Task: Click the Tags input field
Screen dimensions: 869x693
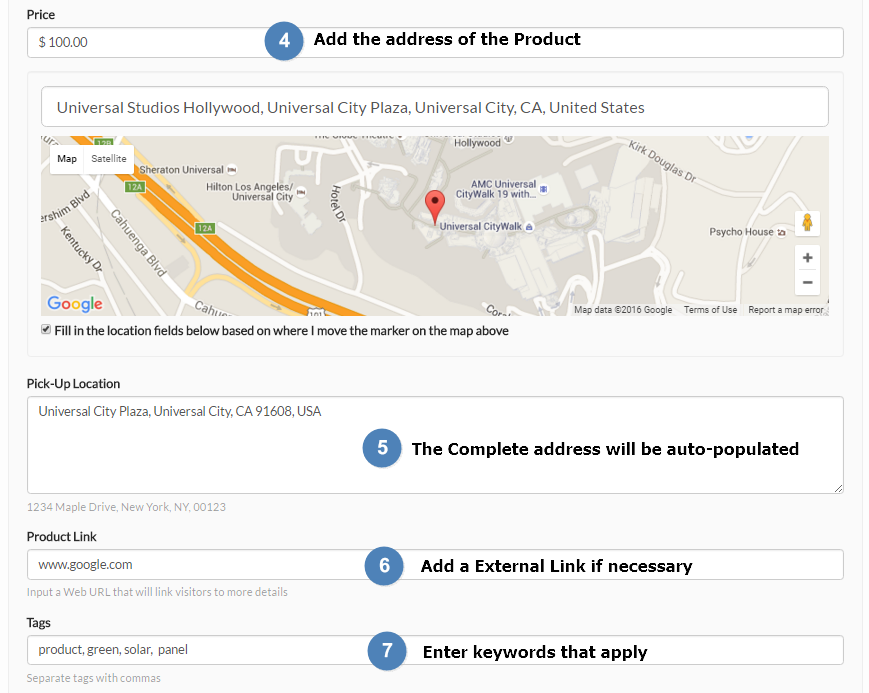Action: [435, 650]
